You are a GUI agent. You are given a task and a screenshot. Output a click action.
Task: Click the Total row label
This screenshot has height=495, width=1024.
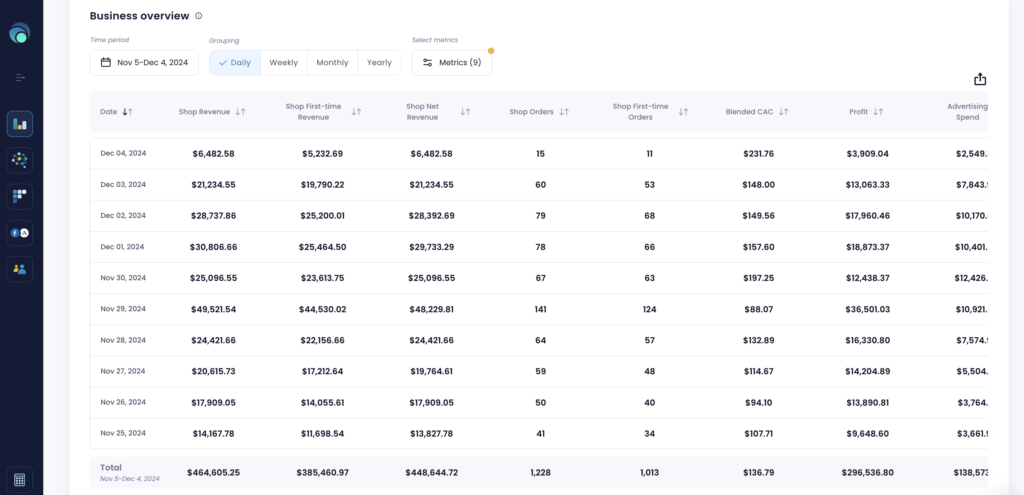[111, 468]
